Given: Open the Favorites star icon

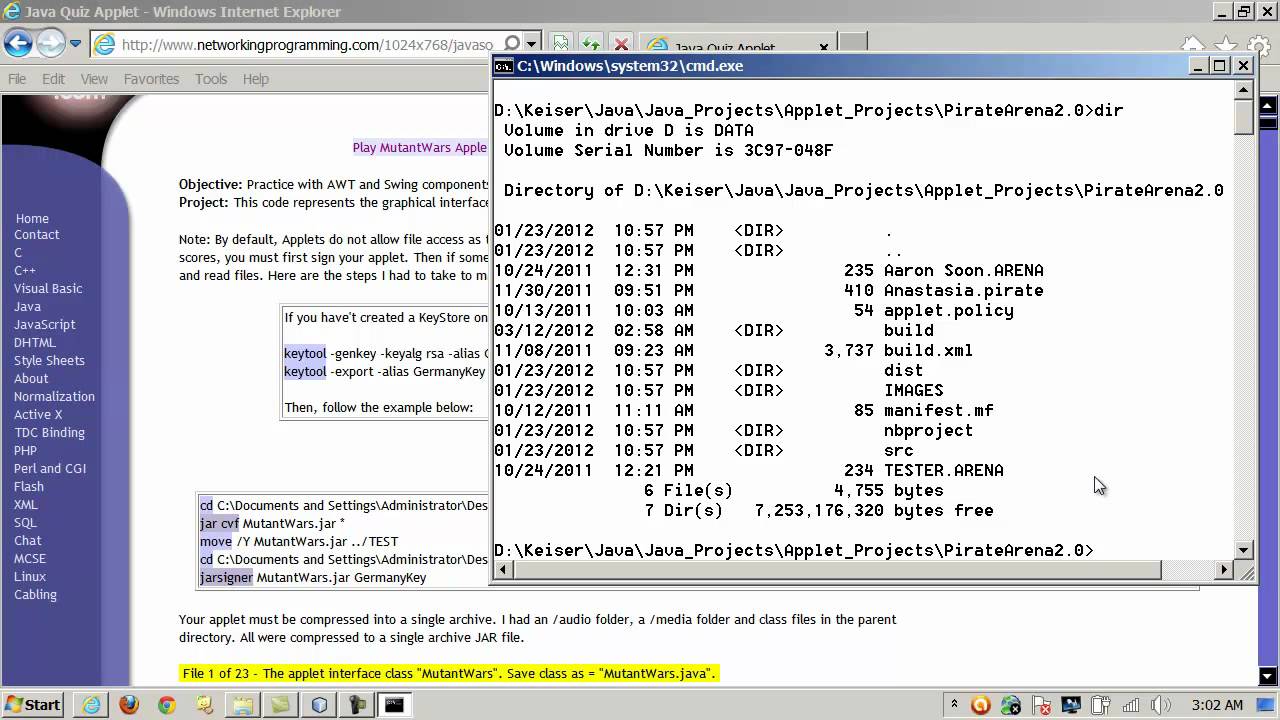Looking at the screenshot, I should click(1225, 45).
